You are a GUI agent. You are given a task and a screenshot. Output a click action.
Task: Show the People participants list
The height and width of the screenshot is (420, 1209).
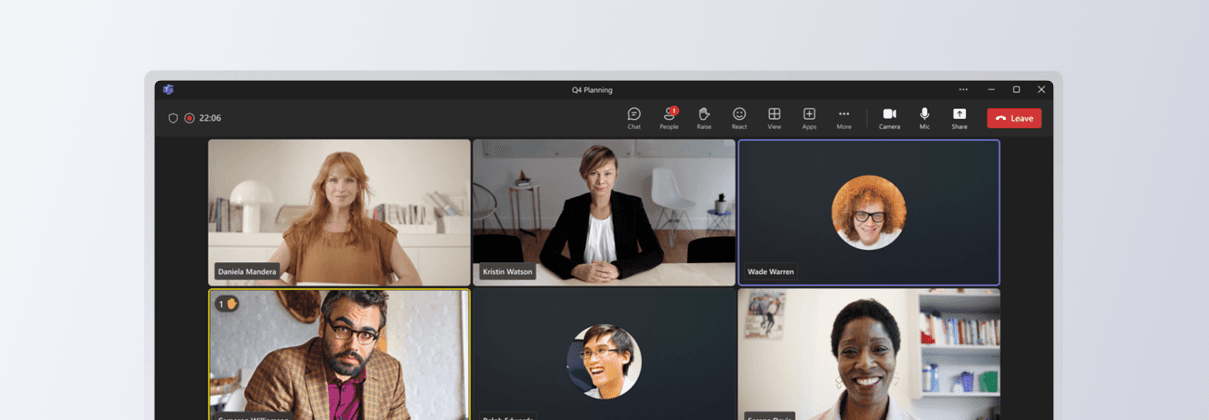pos(669,118)
